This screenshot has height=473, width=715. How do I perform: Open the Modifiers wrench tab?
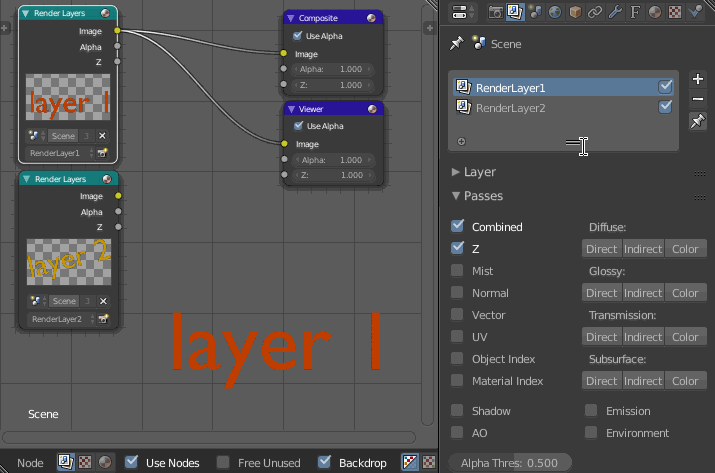[616, 13]
